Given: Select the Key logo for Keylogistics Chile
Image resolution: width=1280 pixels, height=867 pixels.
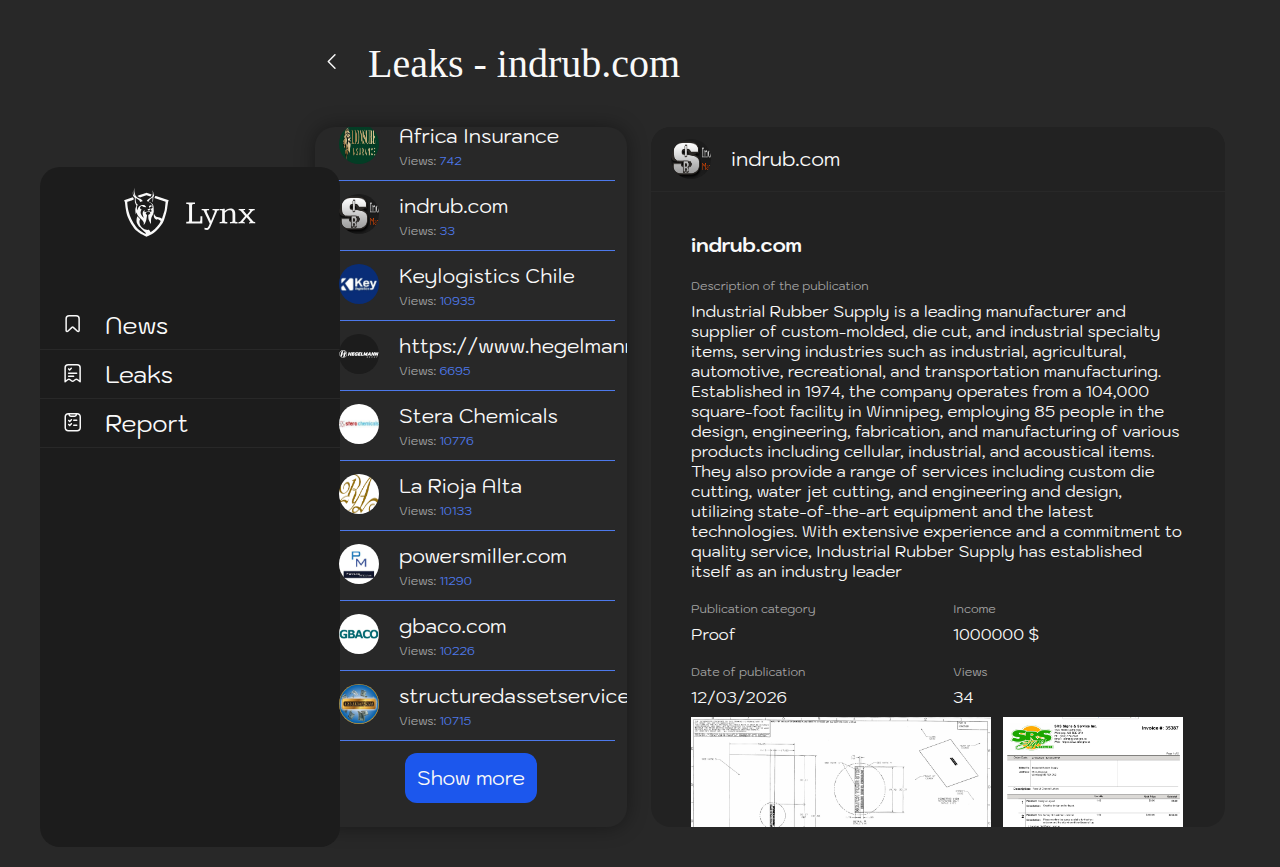Looking at the screenshot, I should coord(359,284).
